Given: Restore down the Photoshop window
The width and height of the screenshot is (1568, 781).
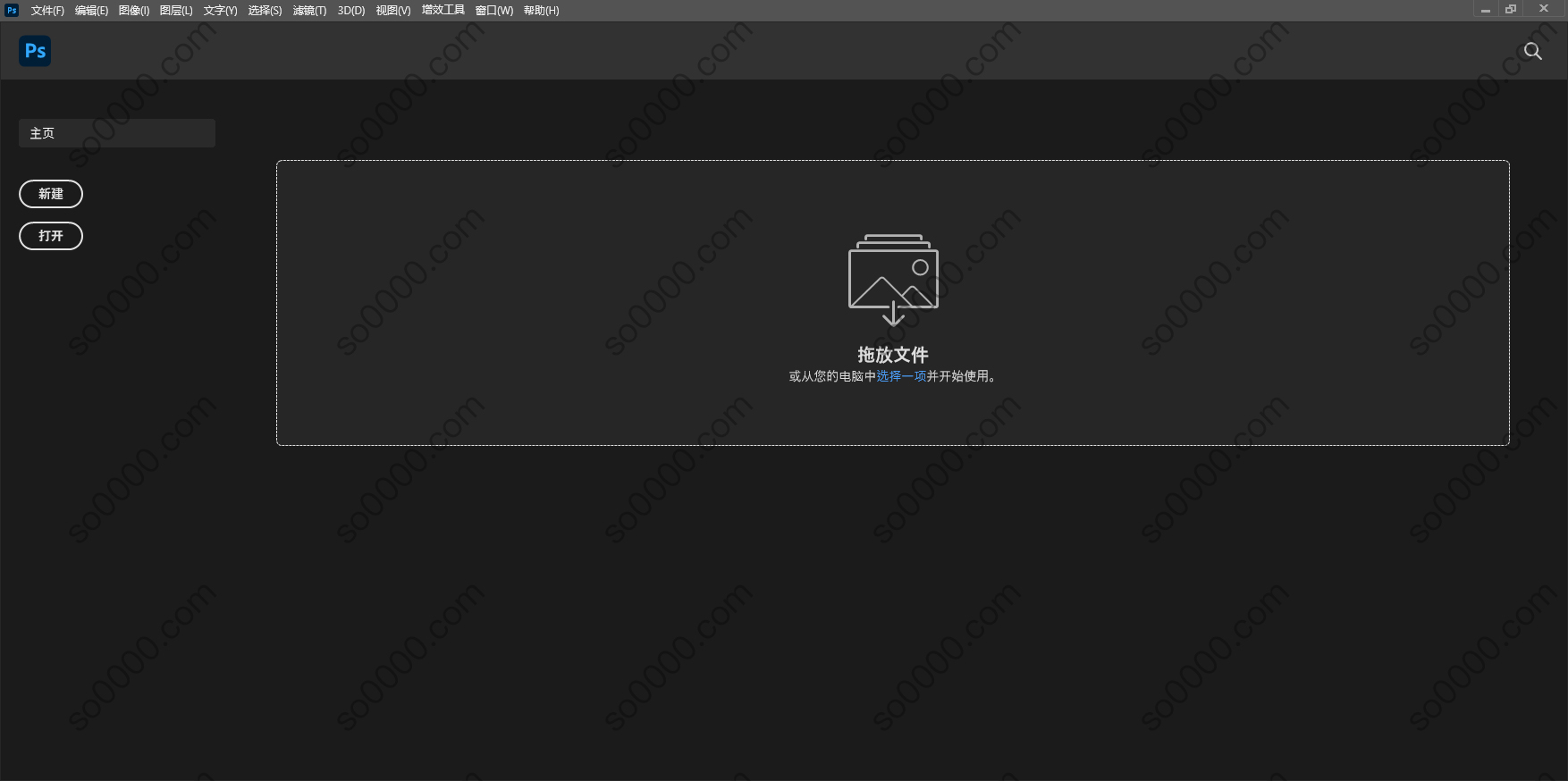Looking at the screenshot, I should [1511, 10].
